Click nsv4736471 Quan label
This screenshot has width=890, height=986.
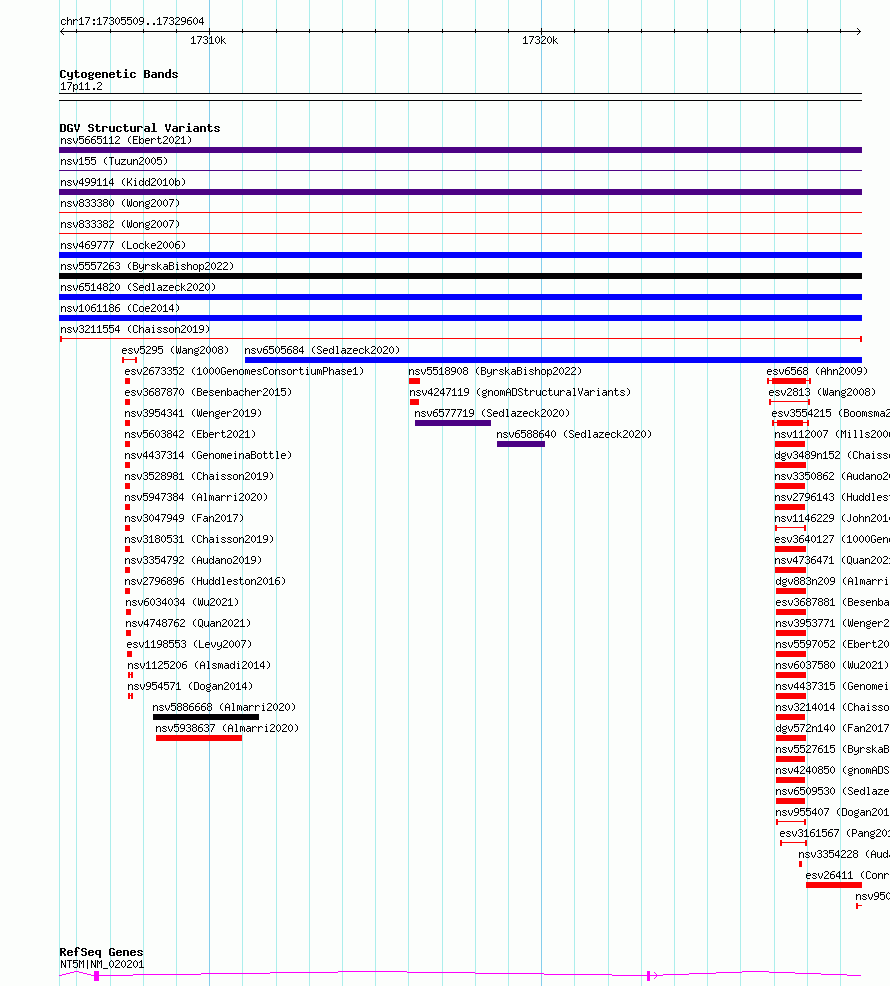point(832,560)
